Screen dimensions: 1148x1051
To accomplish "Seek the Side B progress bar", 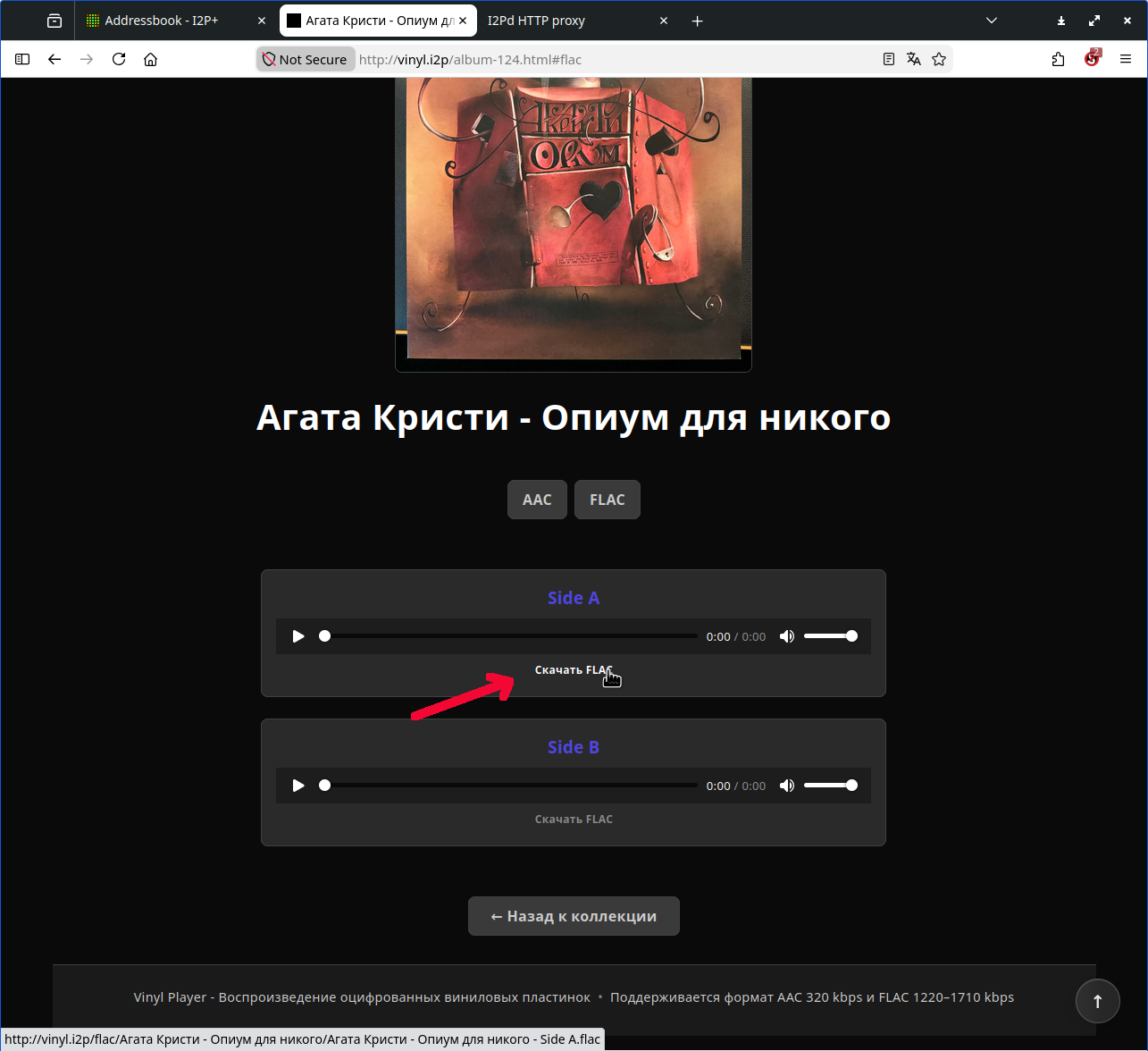I will (x=509, y=786).
